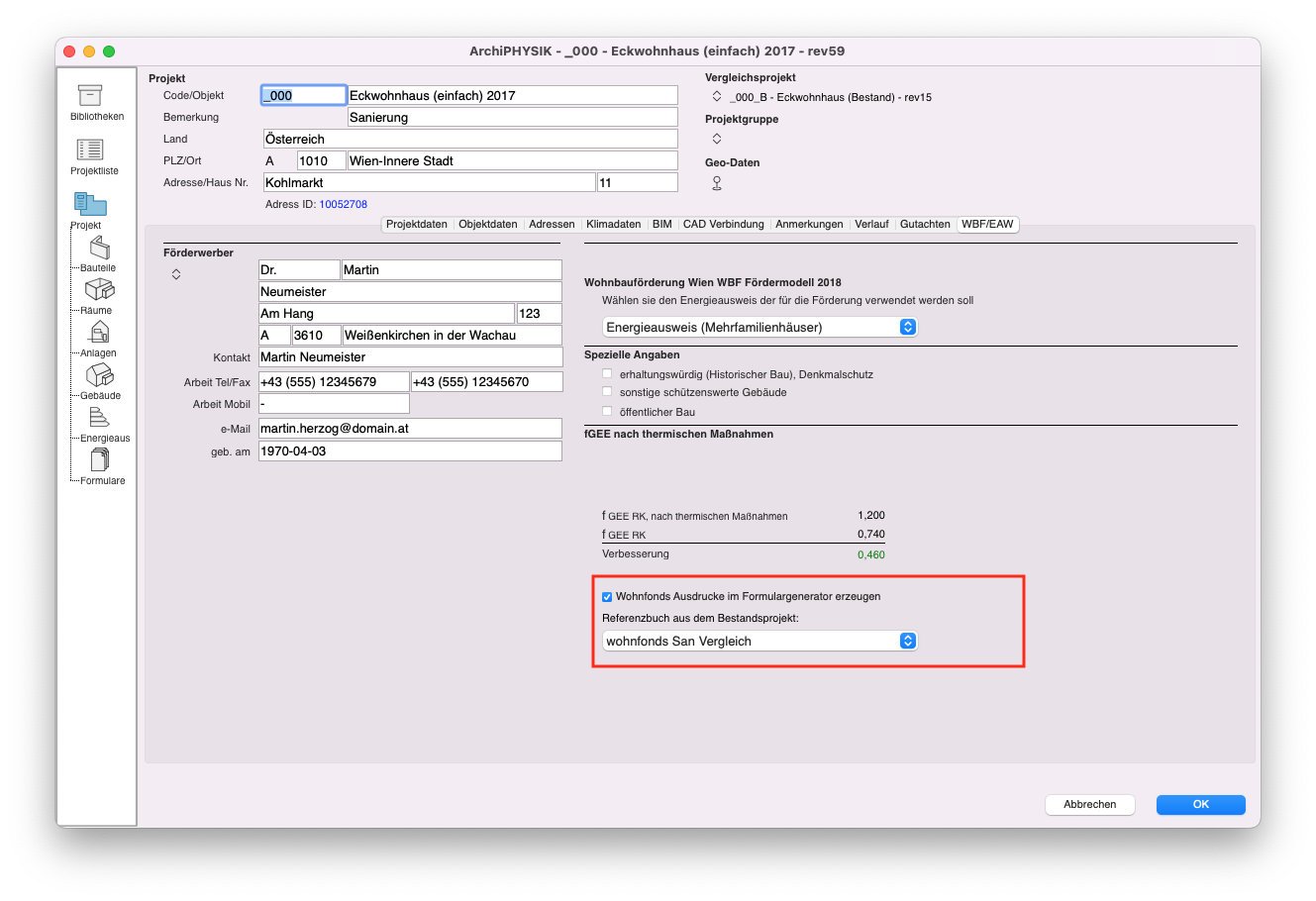Click the '_000_B - Eckwohnhaus (Bestand) - rev15' text
Viewport: 1316px width, 901px height.
(831, 97)
